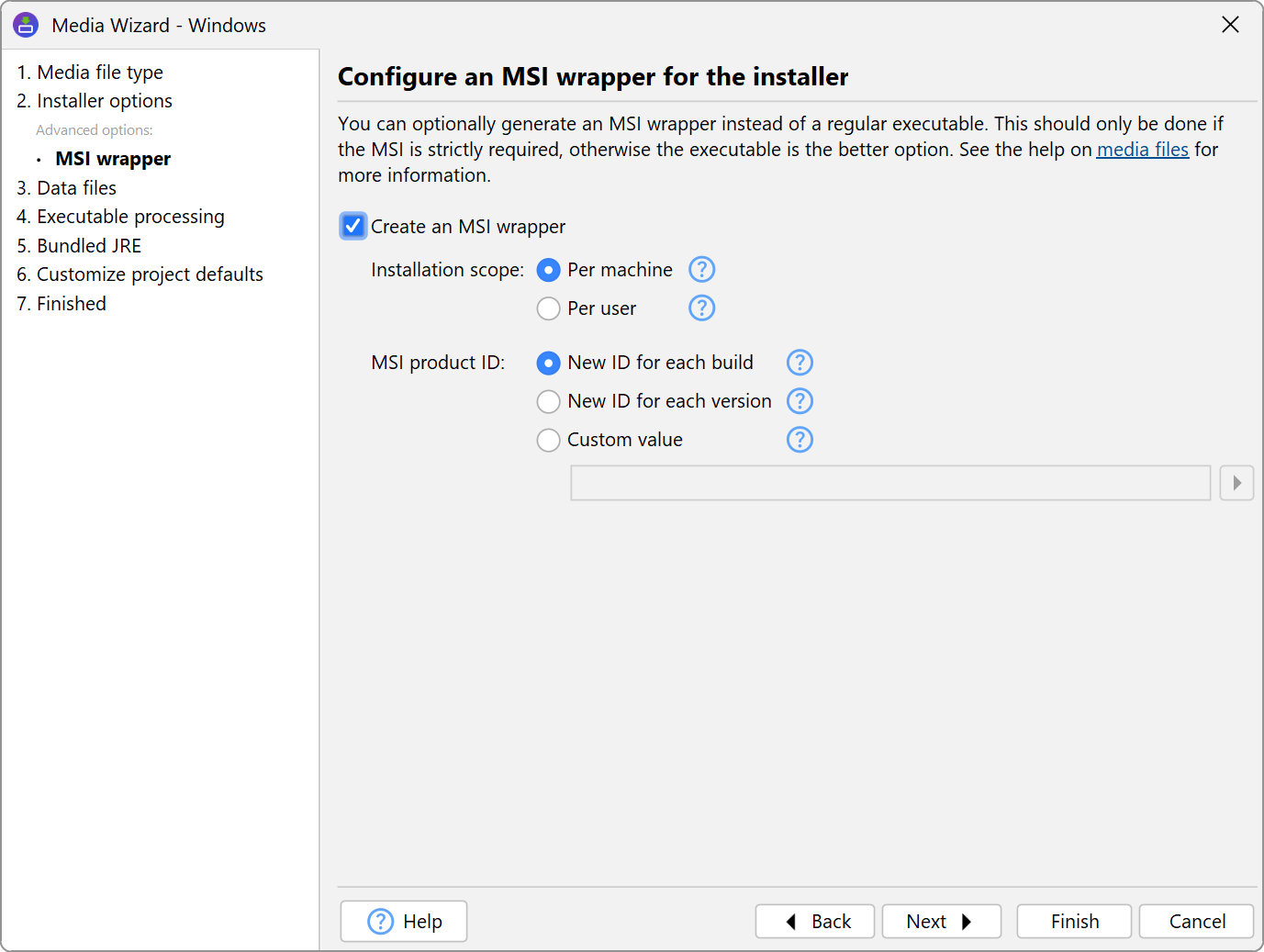The width and height of the screenshot is (1264, 952).
Task: Open the media files help link
Action: tap(1142, 150)
